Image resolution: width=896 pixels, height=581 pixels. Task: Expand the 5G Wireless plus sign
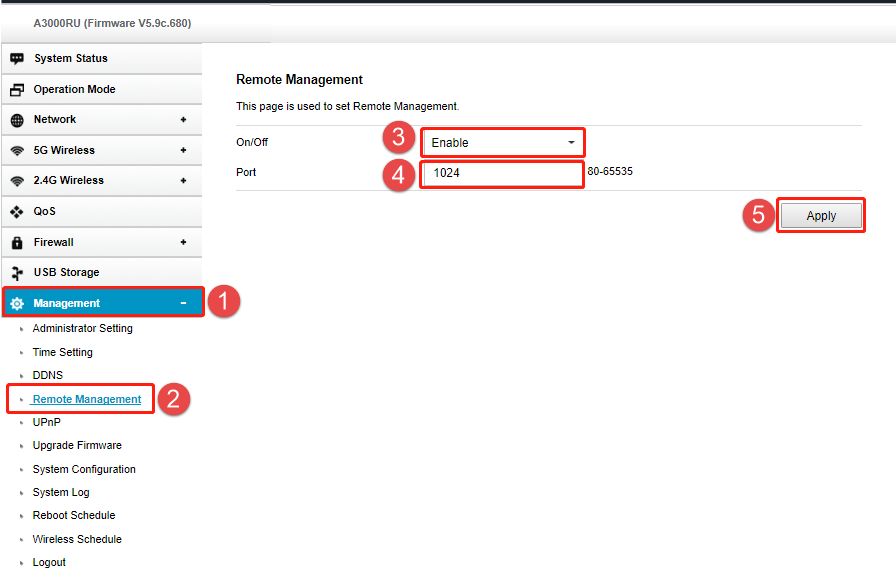point(183,150)
